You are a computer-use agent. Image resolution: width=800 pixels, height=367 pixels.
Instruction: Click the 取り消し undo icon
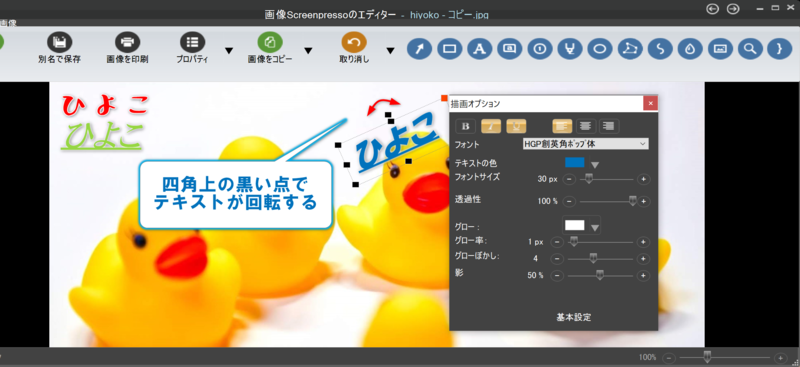(354, 42)
